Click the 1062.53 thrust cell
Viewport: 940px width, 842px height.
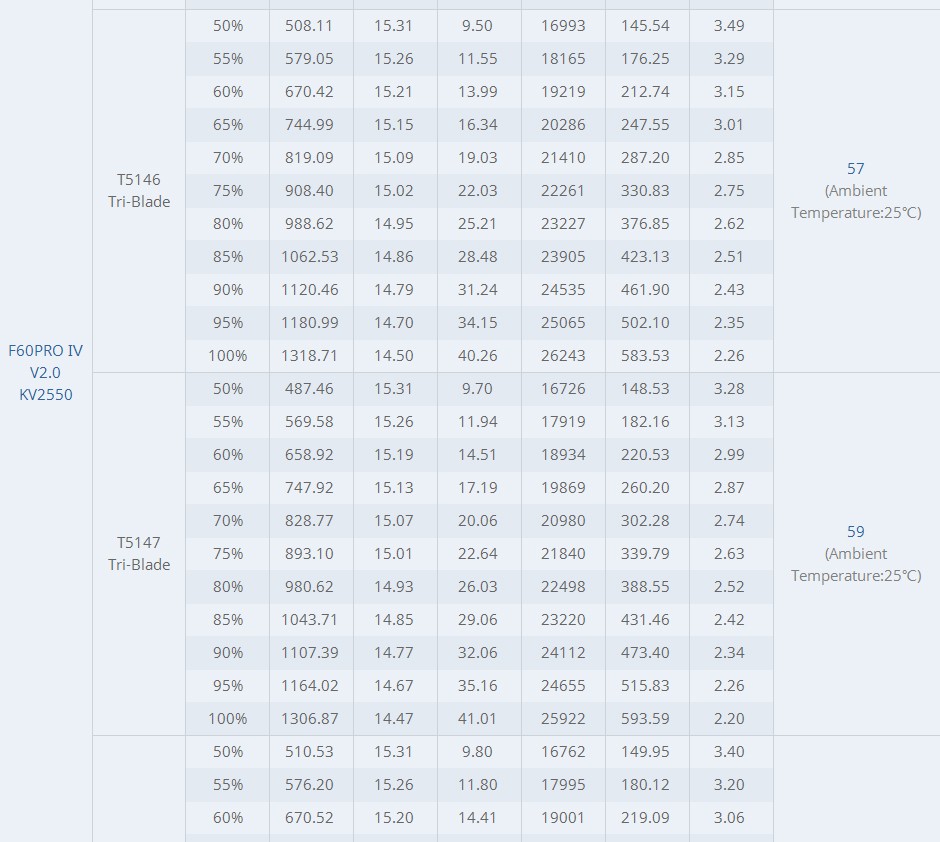click(310, 256)
